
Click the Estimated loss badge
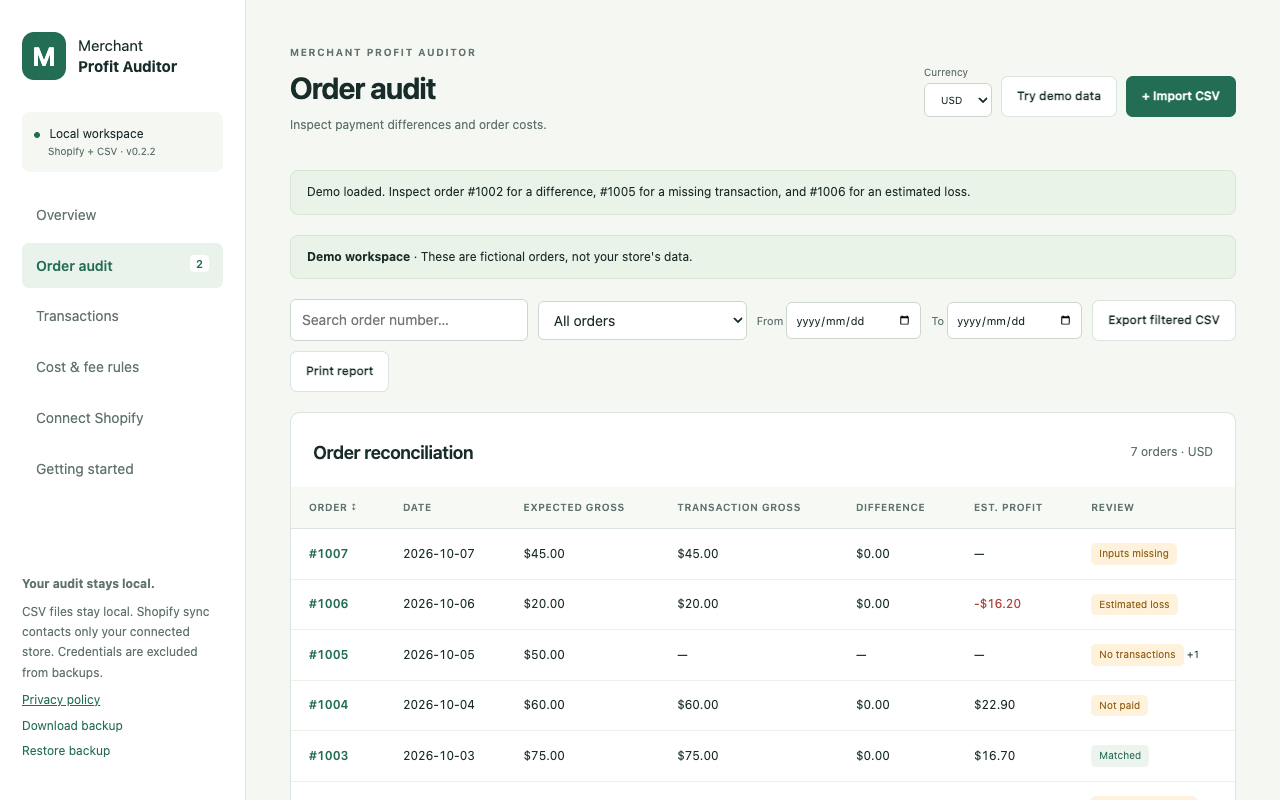tap(1134, 604)
